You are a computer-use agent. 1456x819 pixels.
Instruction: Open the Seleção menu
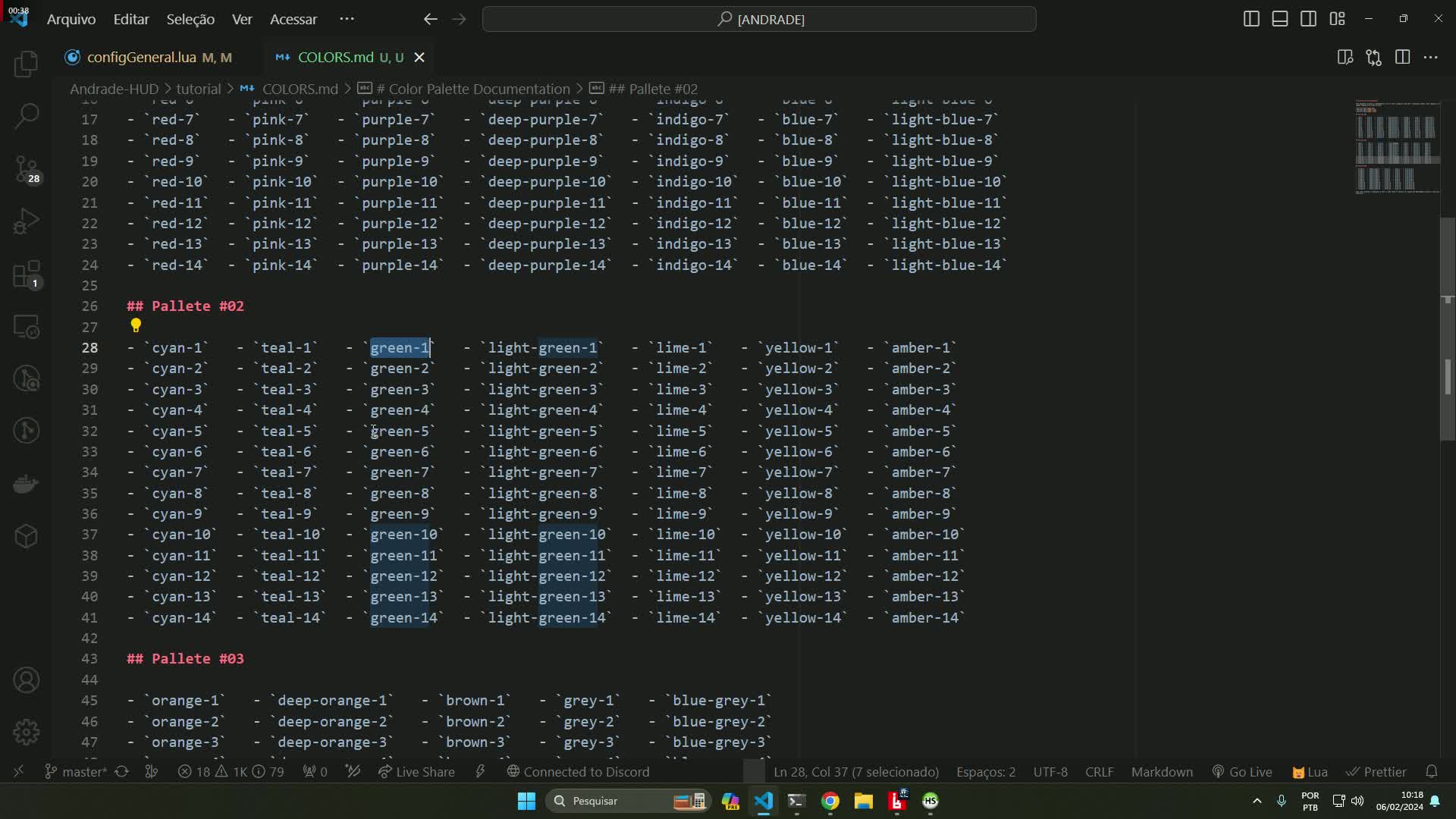pyautogui.click(x=190, y=19)
